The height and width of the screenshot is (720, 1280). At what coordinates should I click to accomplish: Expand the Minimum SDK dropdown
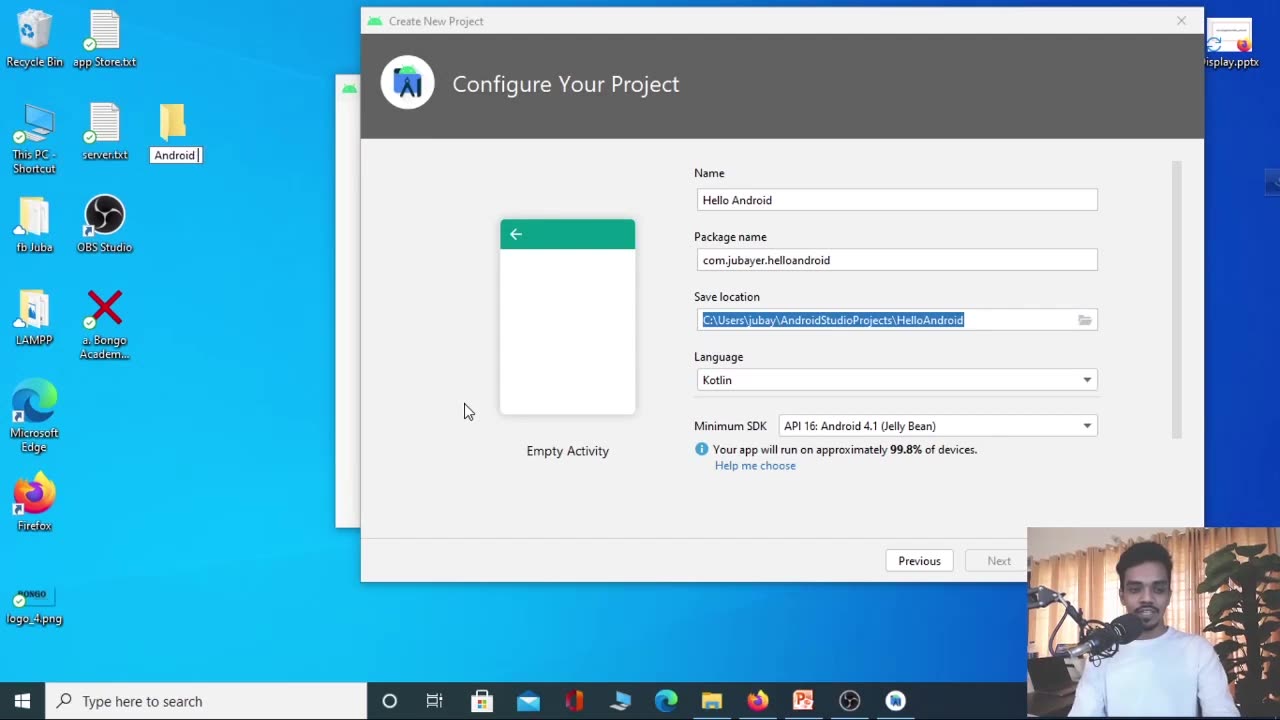pos(938,426)
